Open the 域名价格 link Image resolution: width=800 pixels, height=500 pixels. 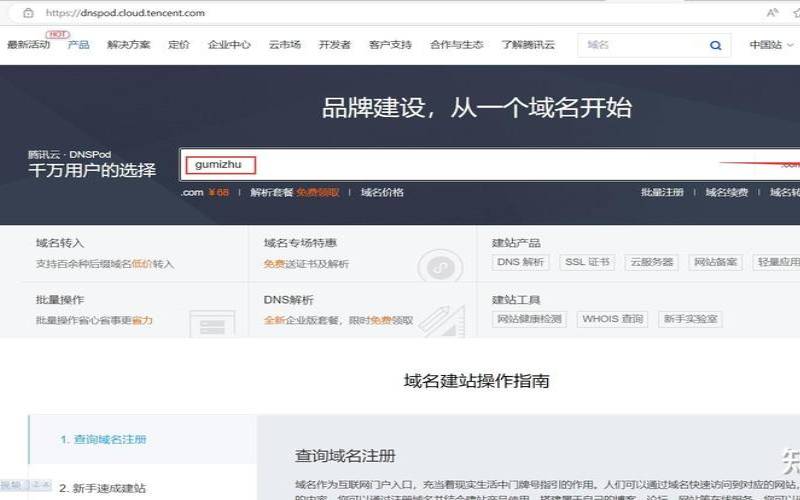[382, 192]
